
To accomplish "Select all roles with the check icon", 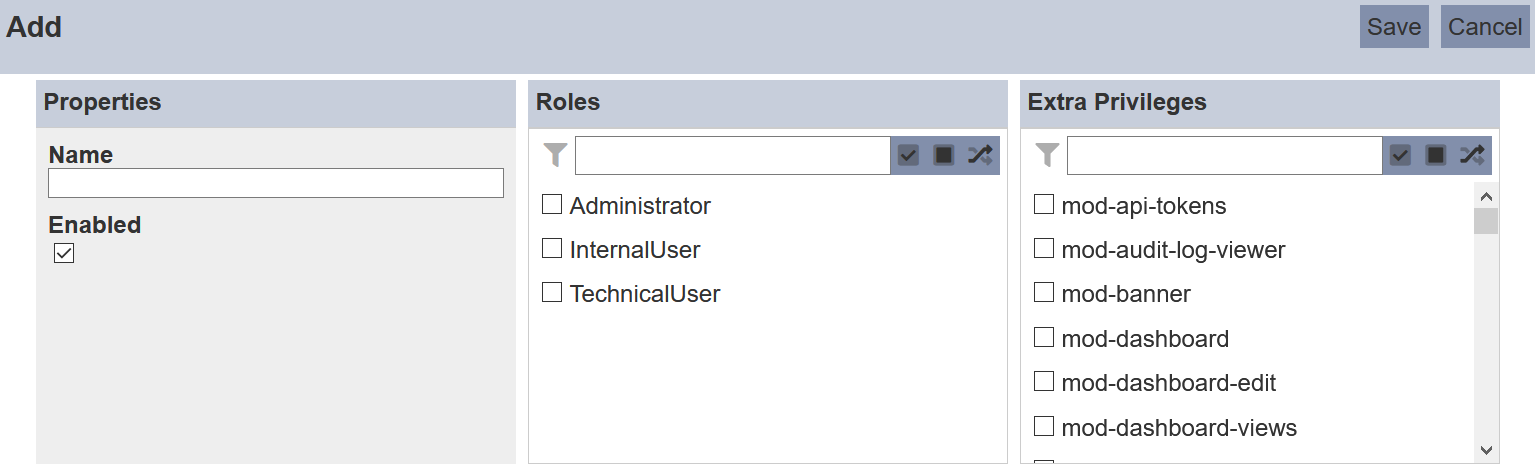I will (x=908, y=155).
